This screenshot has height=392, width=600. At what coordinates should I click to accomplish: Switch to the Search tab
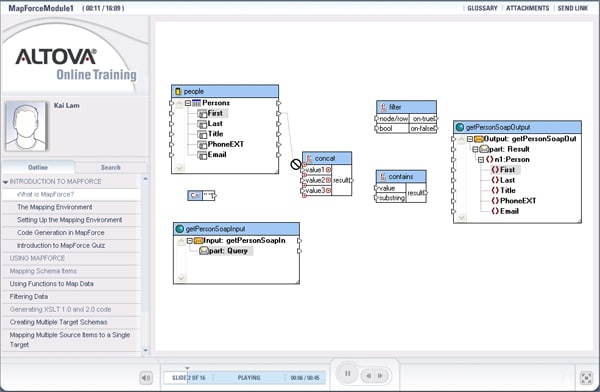[x=111, y=167]
